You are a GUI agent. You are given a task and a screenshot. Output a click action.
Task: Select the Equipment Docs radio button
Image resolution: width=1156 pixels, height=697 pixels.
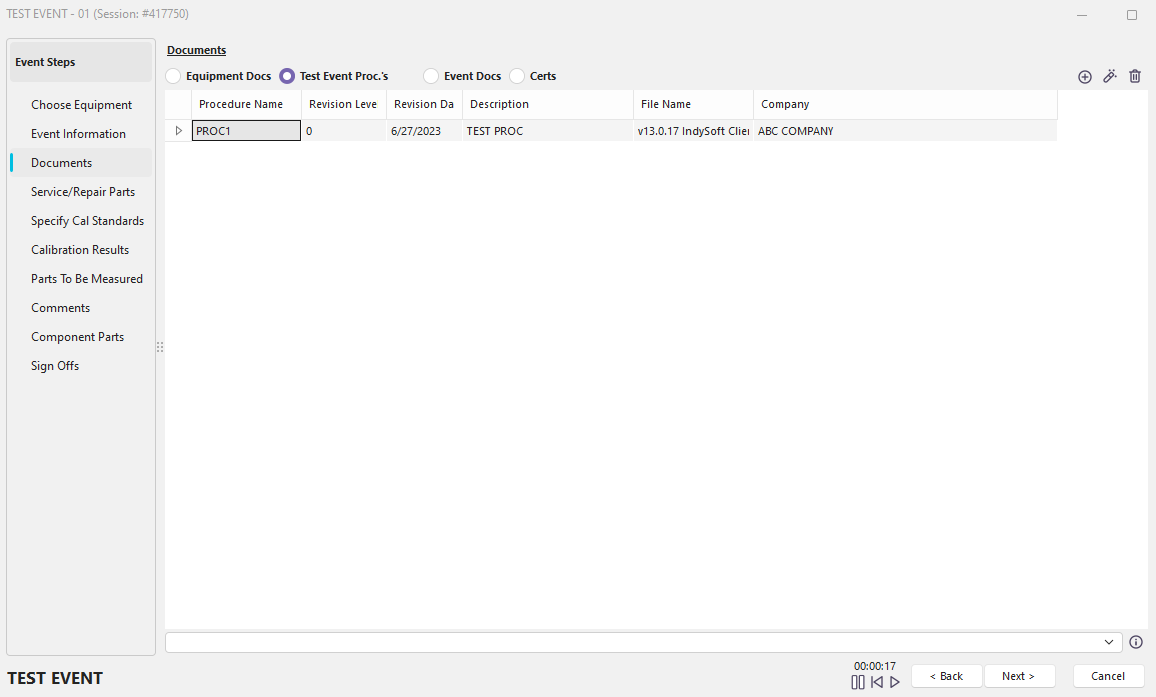pos(174,76)
